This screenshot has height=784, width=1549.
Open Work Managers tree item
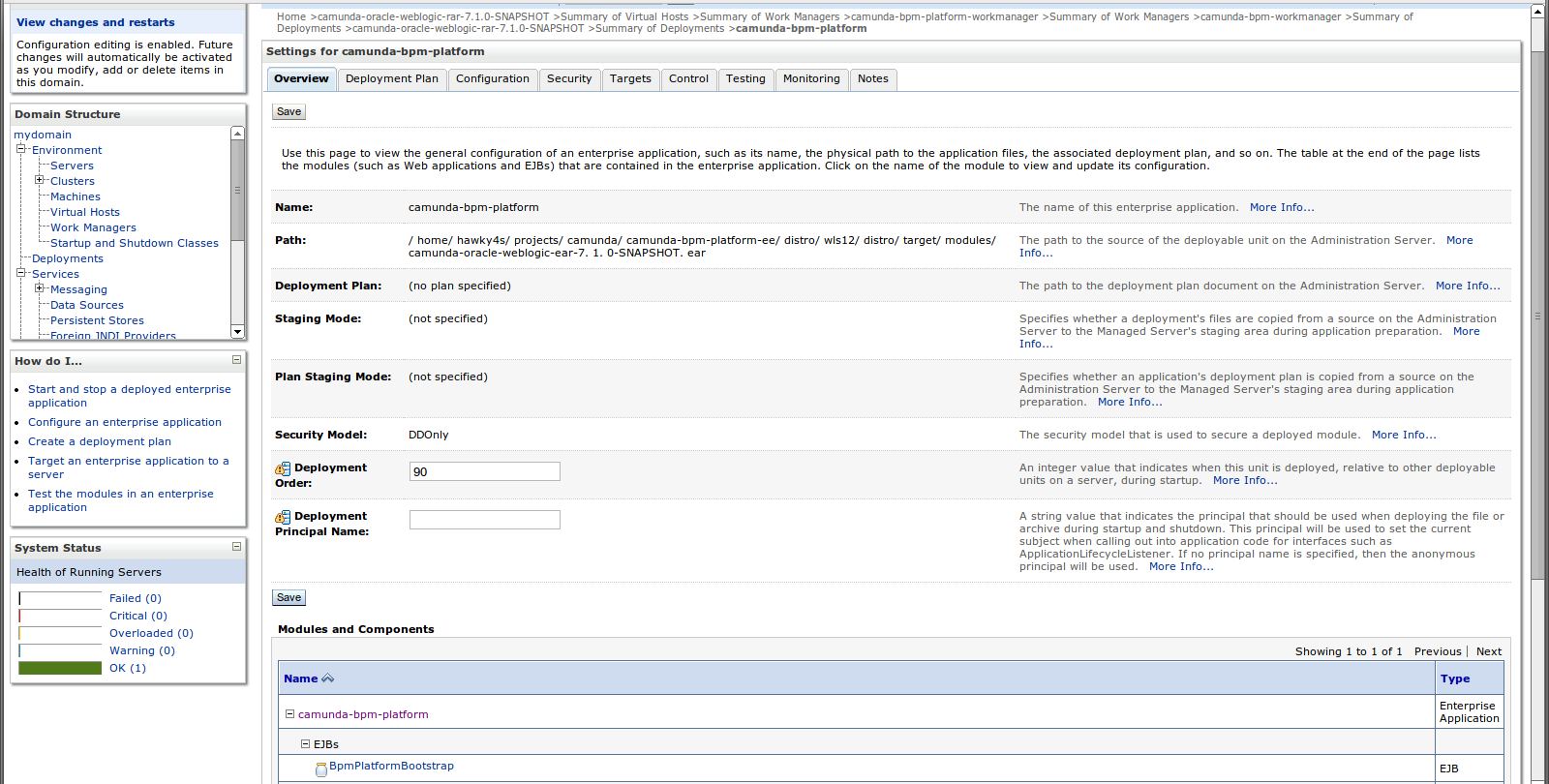coord(93,227)
